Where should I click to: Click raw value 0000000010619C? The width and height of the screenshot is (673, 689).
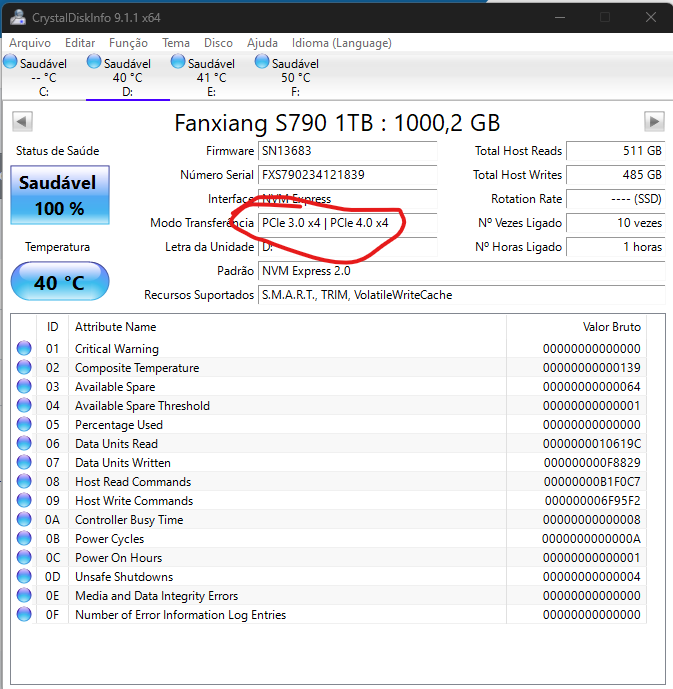tap(592, 444)
